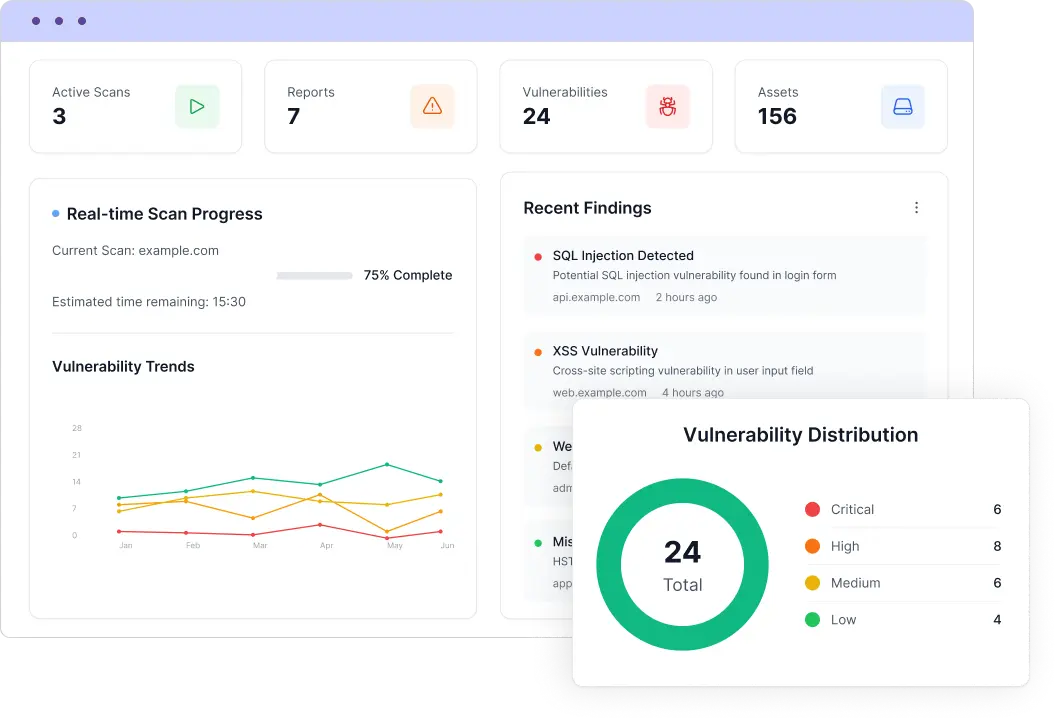Open the XSS Vulnerability finding

(605, 351)
